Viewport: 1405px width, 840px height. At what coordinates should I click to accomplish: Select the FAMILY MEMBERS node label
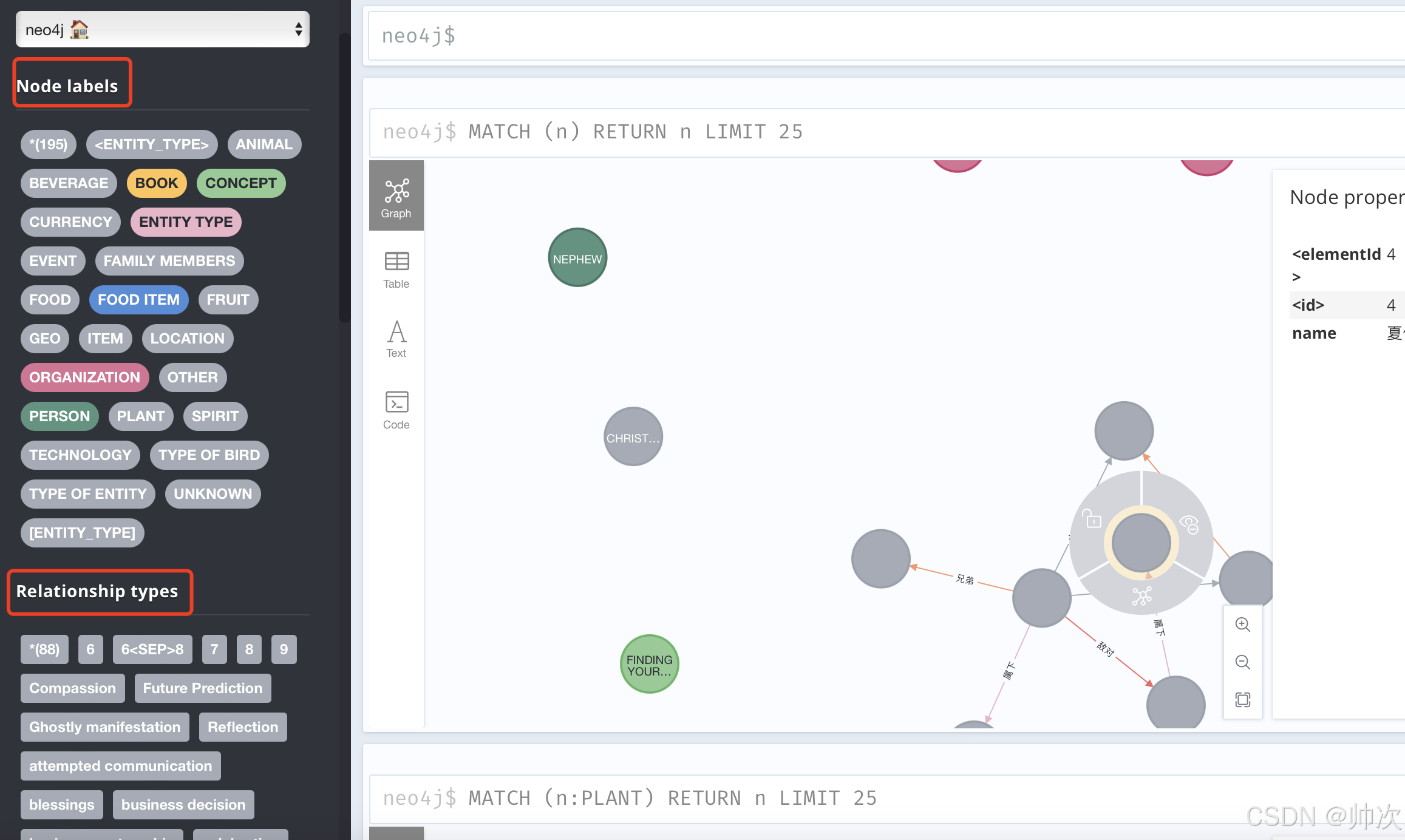click(169, 261)
